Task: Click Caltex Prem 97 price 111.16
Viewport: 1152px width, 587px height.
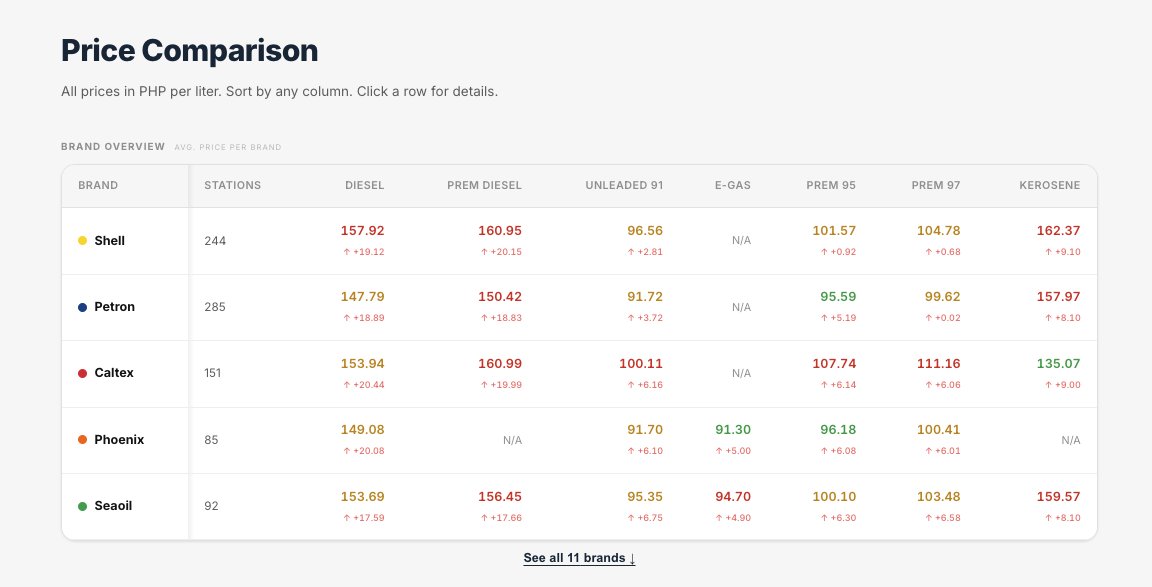Action: coord(938,364)
